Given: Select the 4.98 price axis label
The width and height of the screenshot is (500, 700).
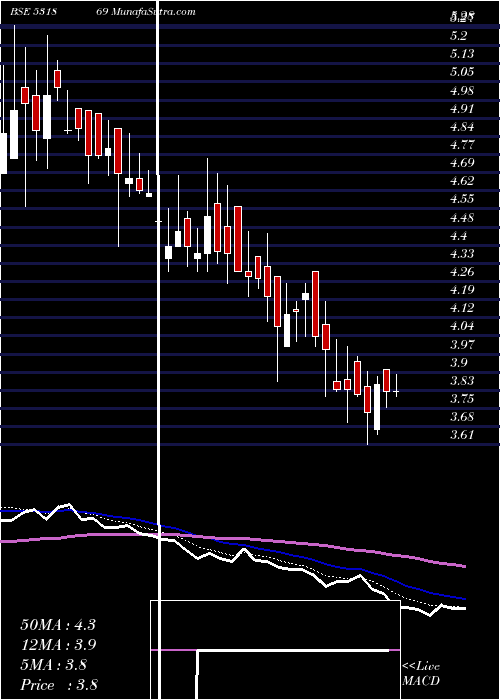Looking at the screenshot, I should point(462,91).
